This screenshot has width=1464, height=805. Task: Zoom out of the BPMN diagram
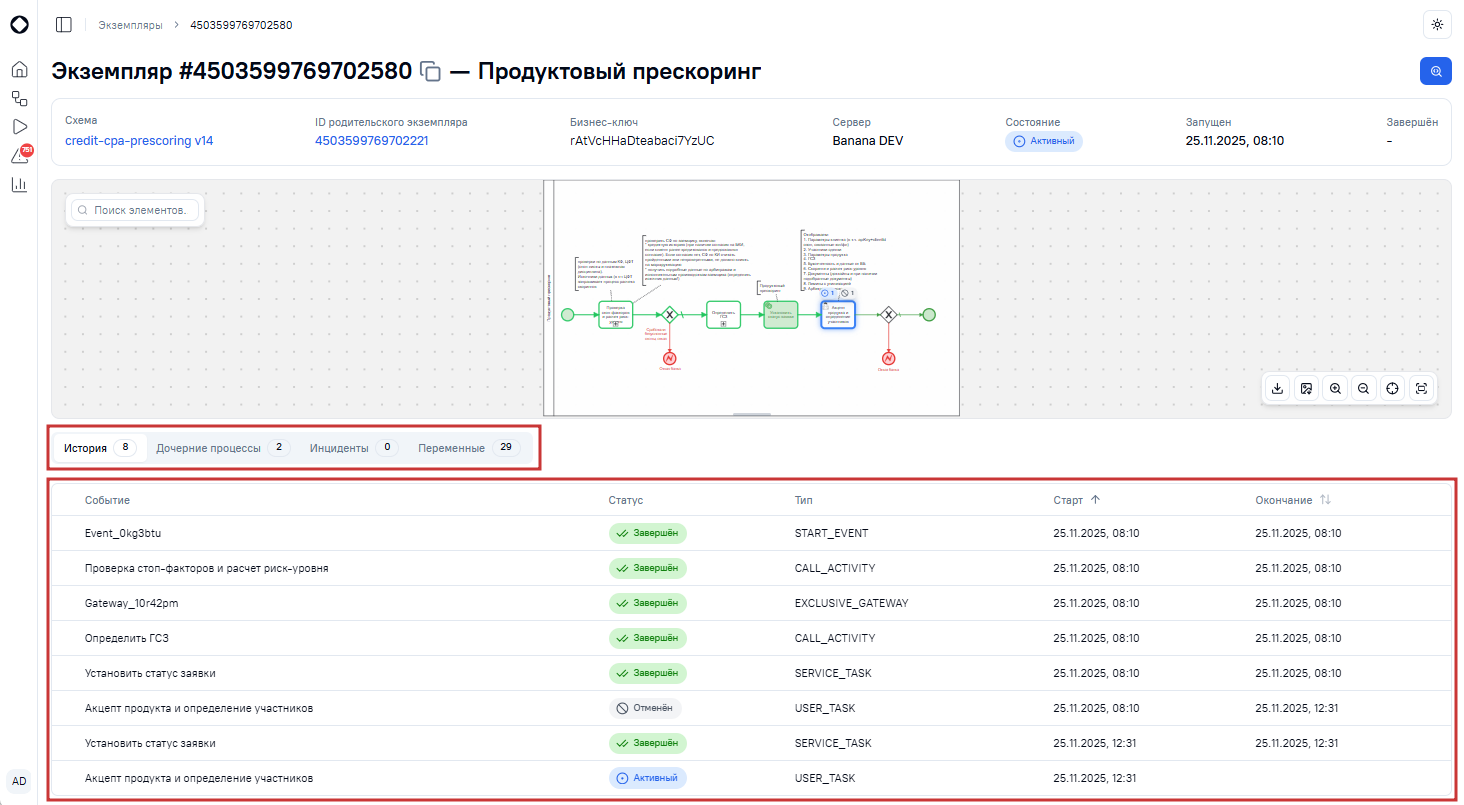point(1363,388)
